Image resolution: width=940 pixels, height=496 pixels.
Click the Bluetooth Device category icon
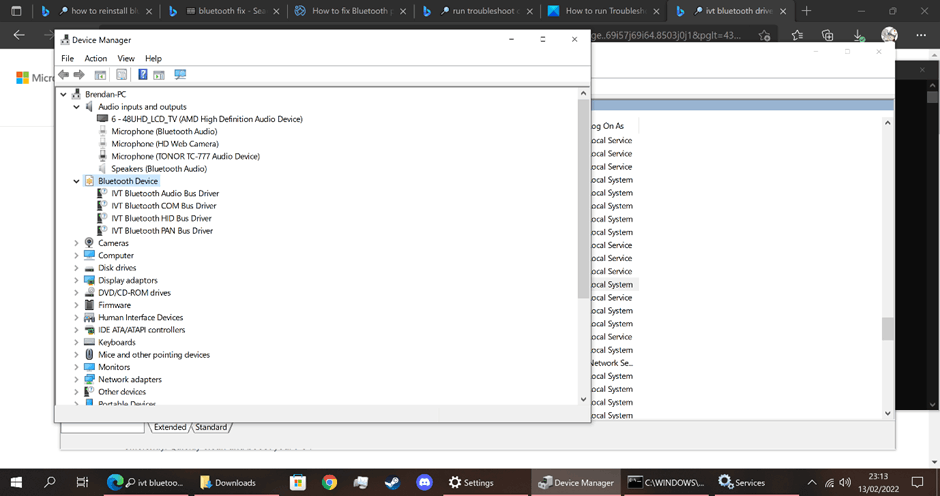point(89,181)
